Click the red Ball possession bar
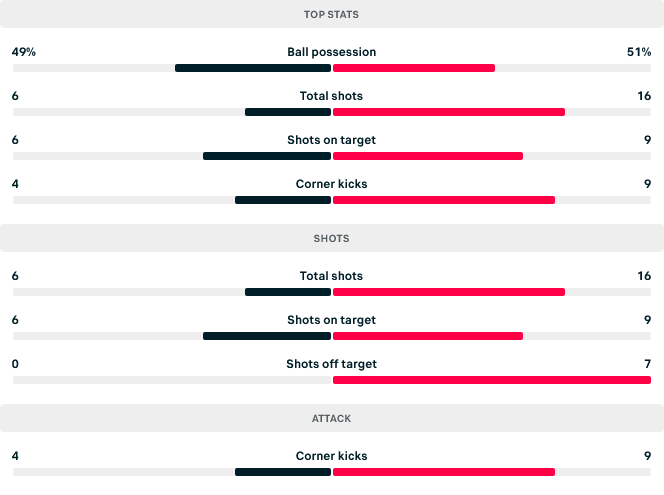The height and width of the screenshot is (495, 664). click(414, 68)
